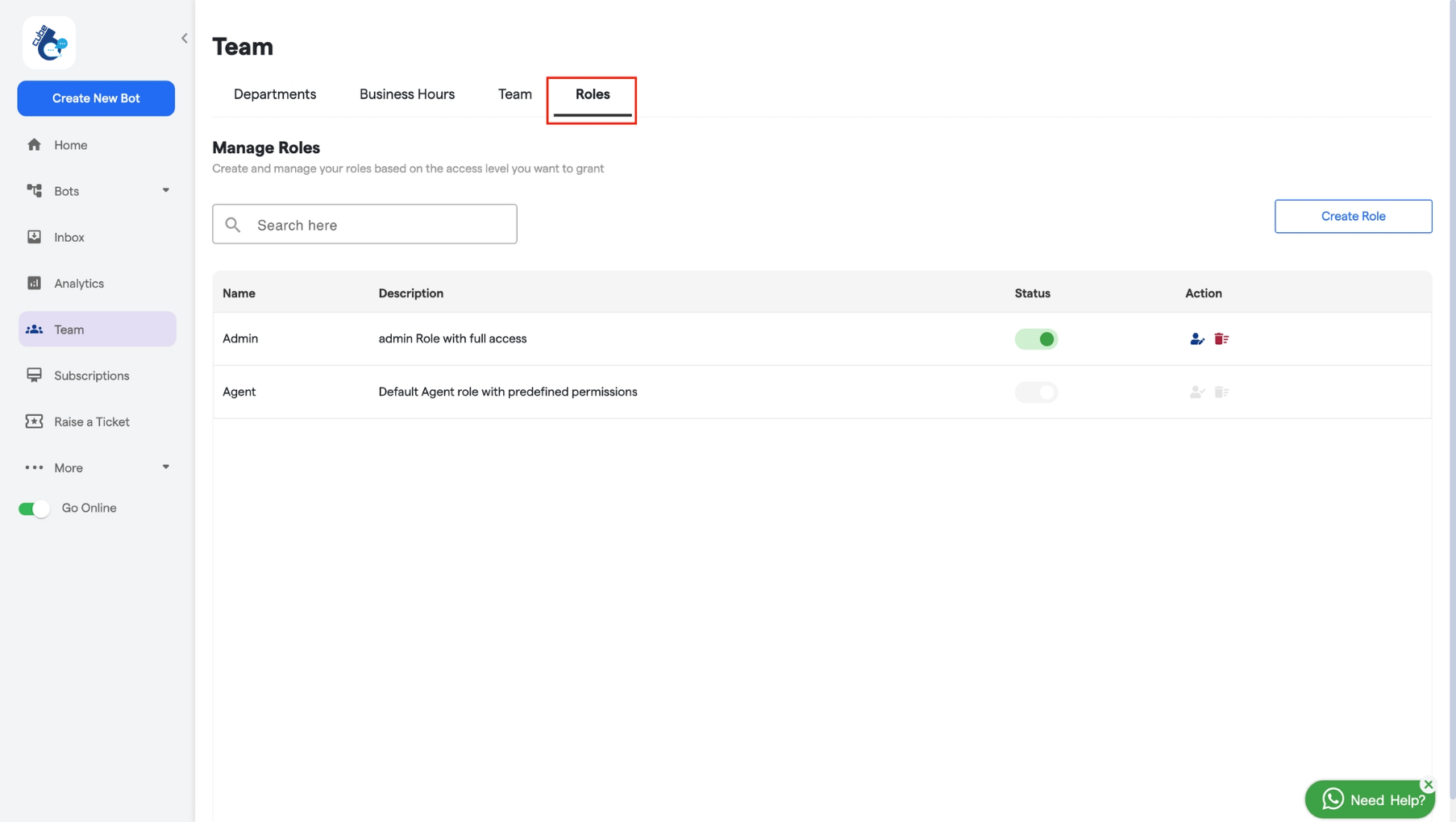Open the Analytics chart icon
1456x822 pixels.
pos(34,283)
